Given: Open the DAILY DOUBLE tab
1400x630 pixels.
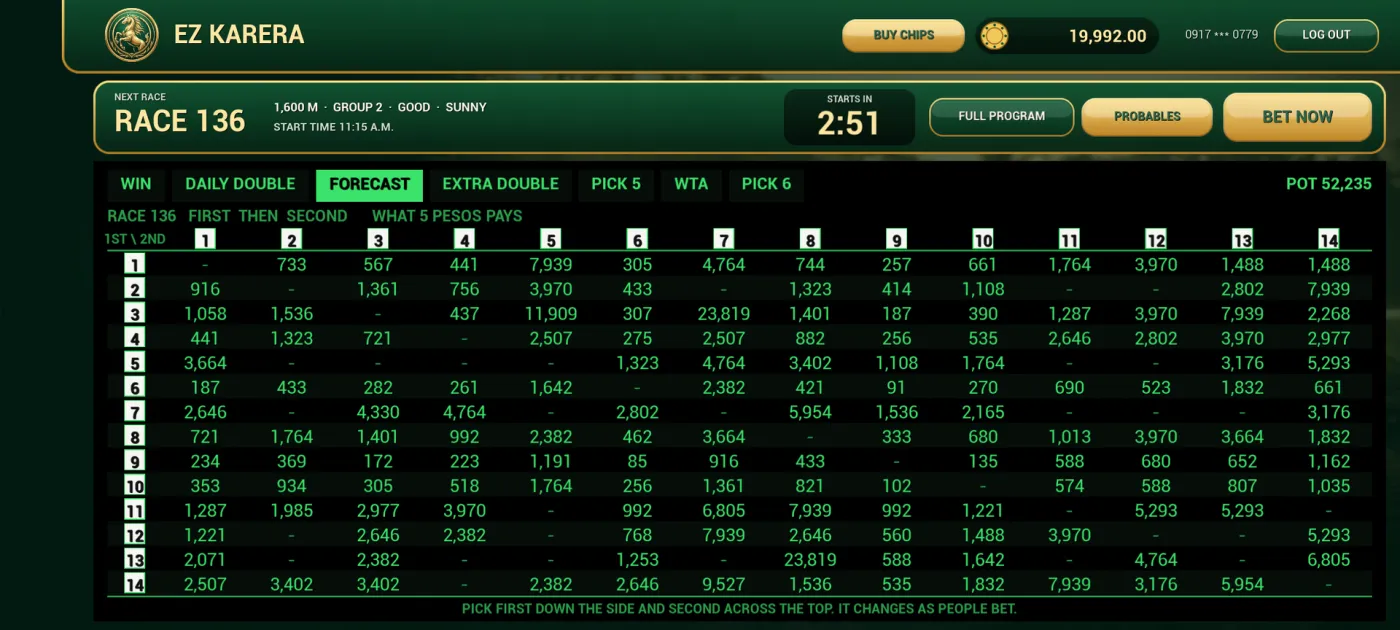Looking at the screenshot, I should click(240, 184).
